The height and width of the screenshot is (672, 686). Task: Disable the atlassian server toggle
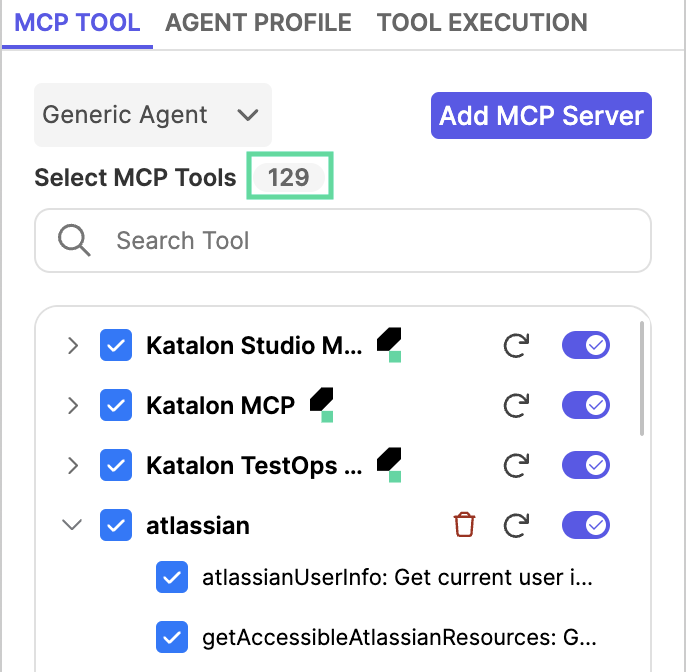point(586,525)
